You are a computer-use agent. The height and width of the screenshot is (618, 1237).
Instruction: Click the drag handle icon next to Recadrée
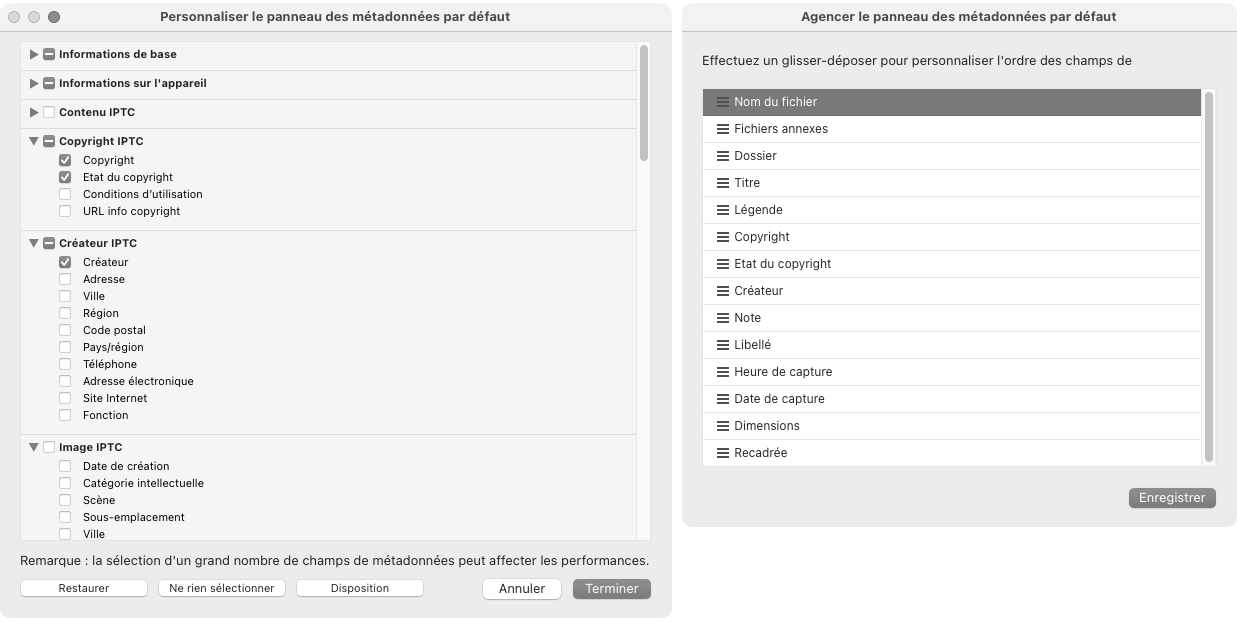click(x=723, y=453)
